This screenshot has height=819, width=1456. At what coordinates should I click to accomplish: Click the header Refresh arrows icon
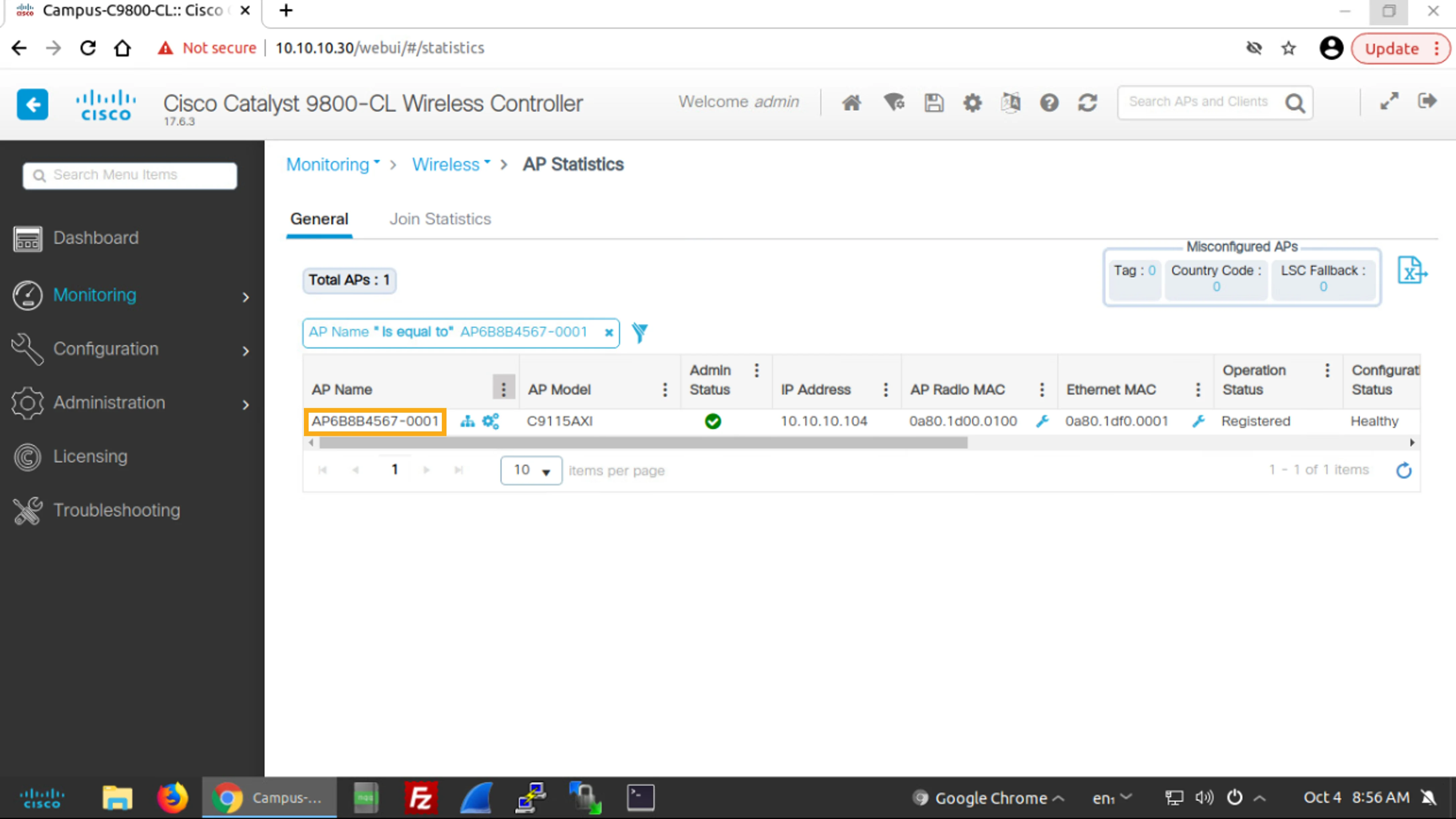coord(1087,103)
